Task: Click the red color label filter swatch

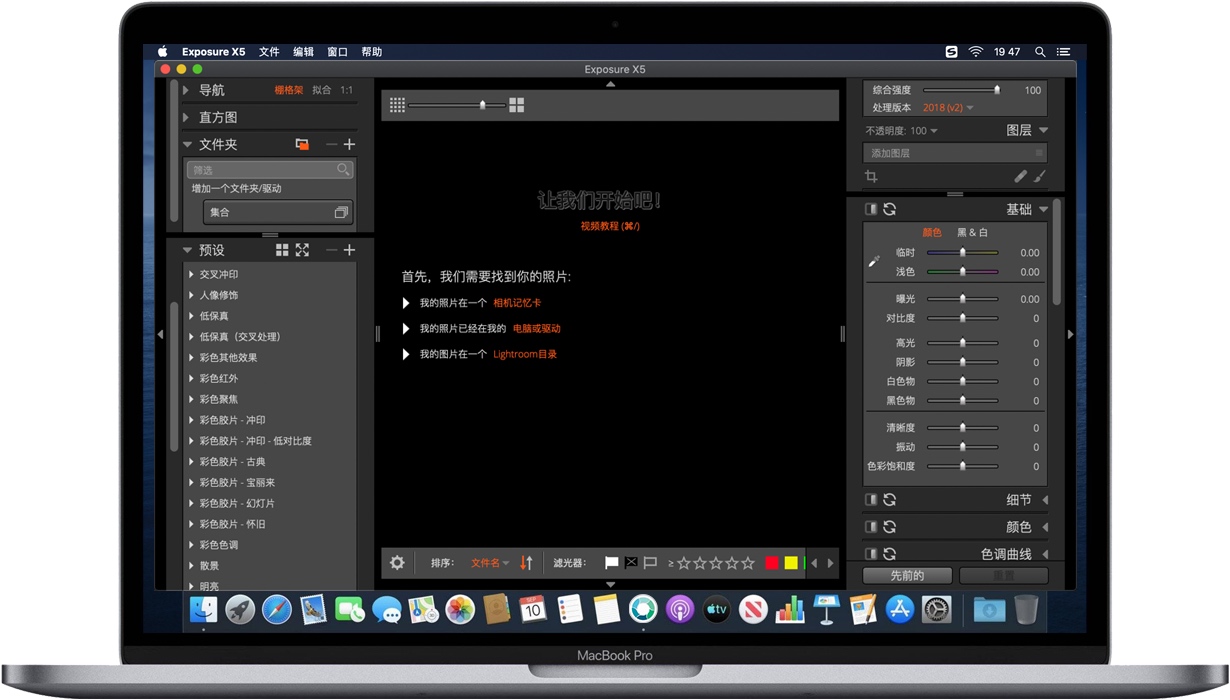Action: tap(772, 562)
